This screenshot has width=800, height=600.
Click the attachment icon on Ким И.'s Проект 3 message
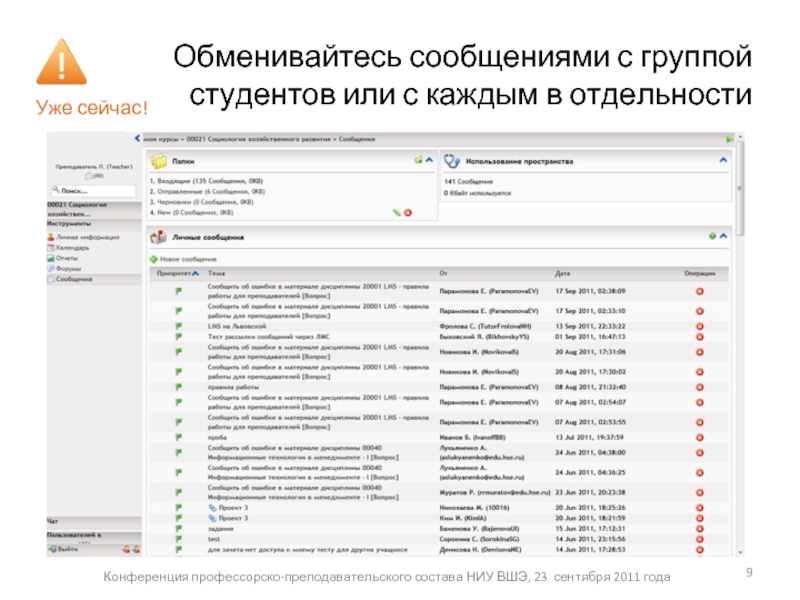coord(212,518)
